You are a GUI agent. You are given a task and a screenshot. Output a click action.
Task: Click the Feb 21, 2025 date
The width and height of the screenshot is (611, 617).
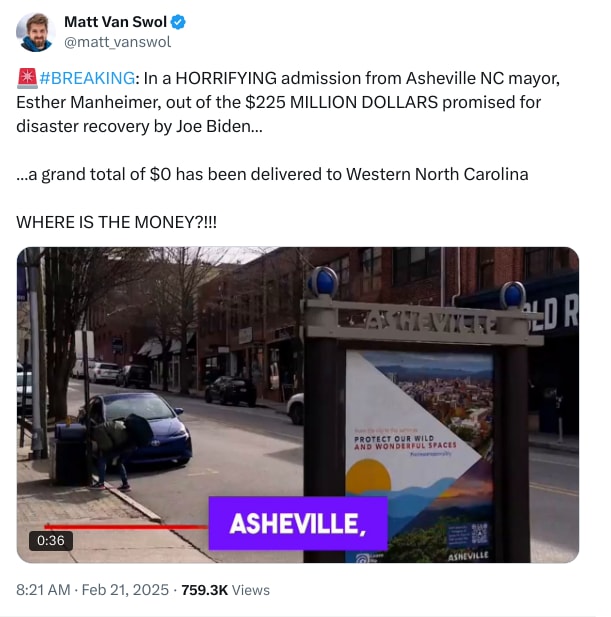pos(125,590)
